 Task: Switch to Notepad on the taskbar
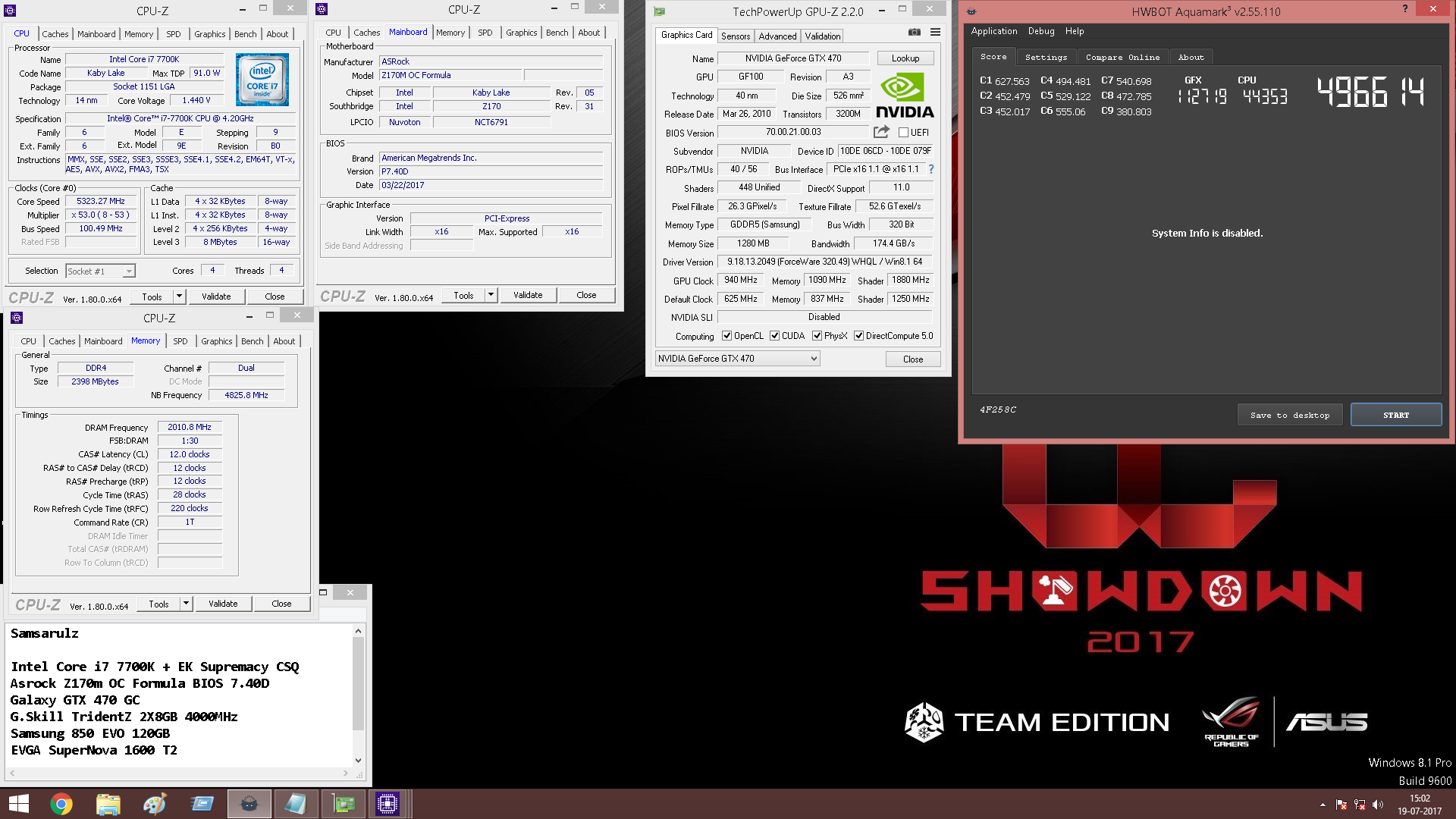pyautogui.click(x=296, y=804)
